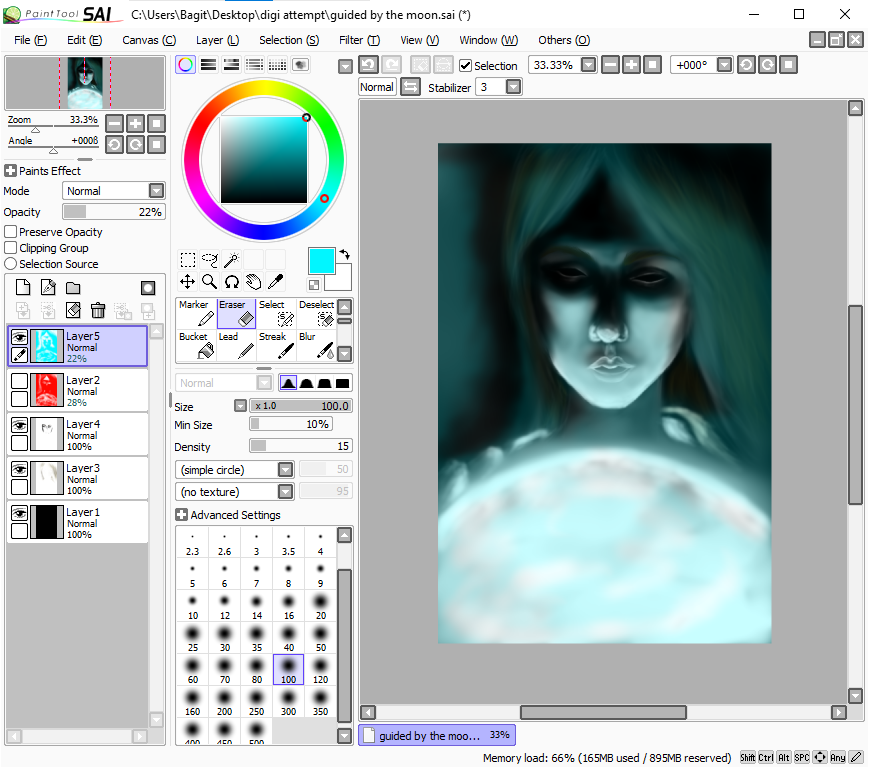Click the Undo button in the toolbar

(x=369, y=65)
